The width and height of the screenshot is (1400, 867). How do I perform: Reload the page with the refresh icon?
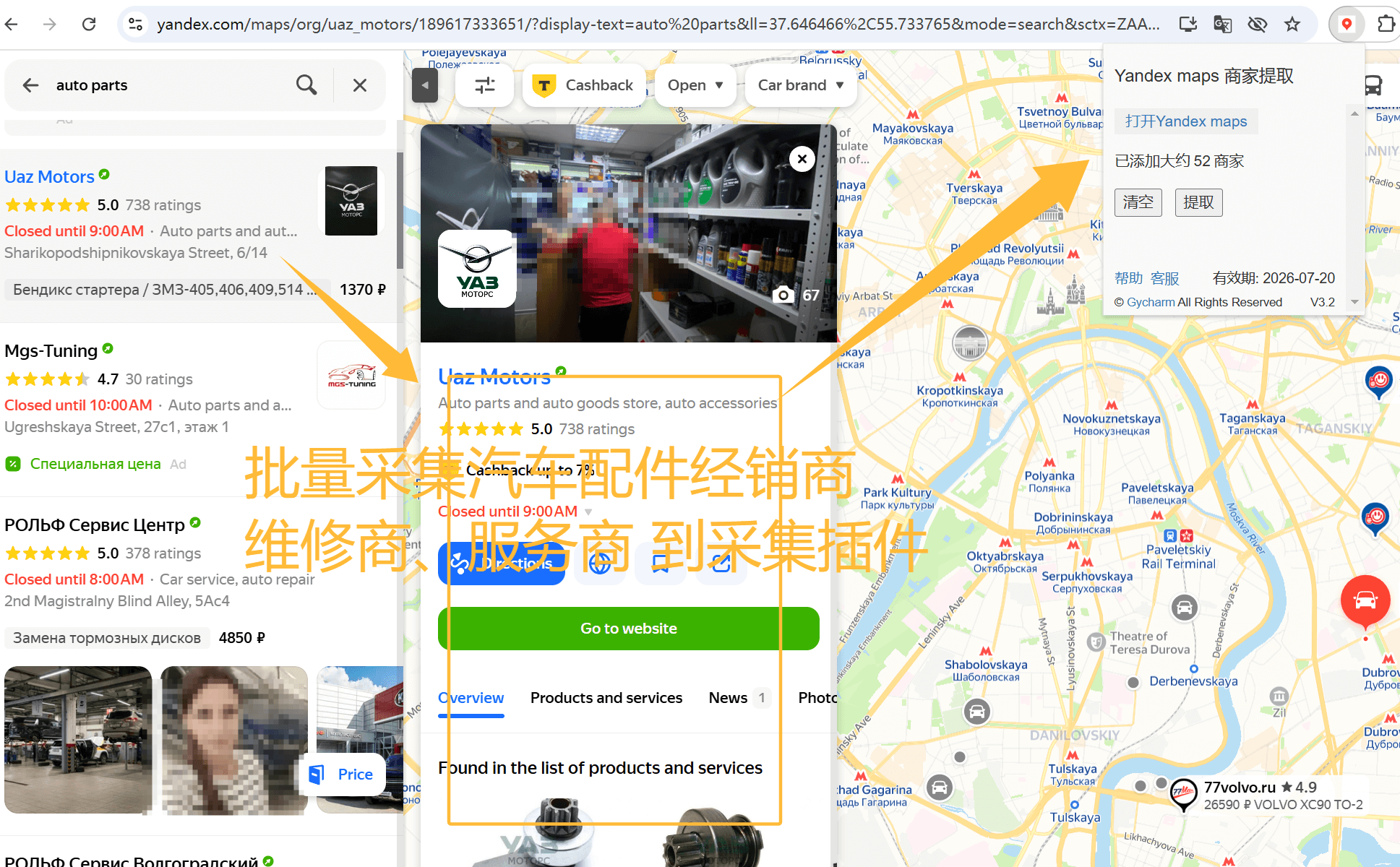[x=89, y=24]
